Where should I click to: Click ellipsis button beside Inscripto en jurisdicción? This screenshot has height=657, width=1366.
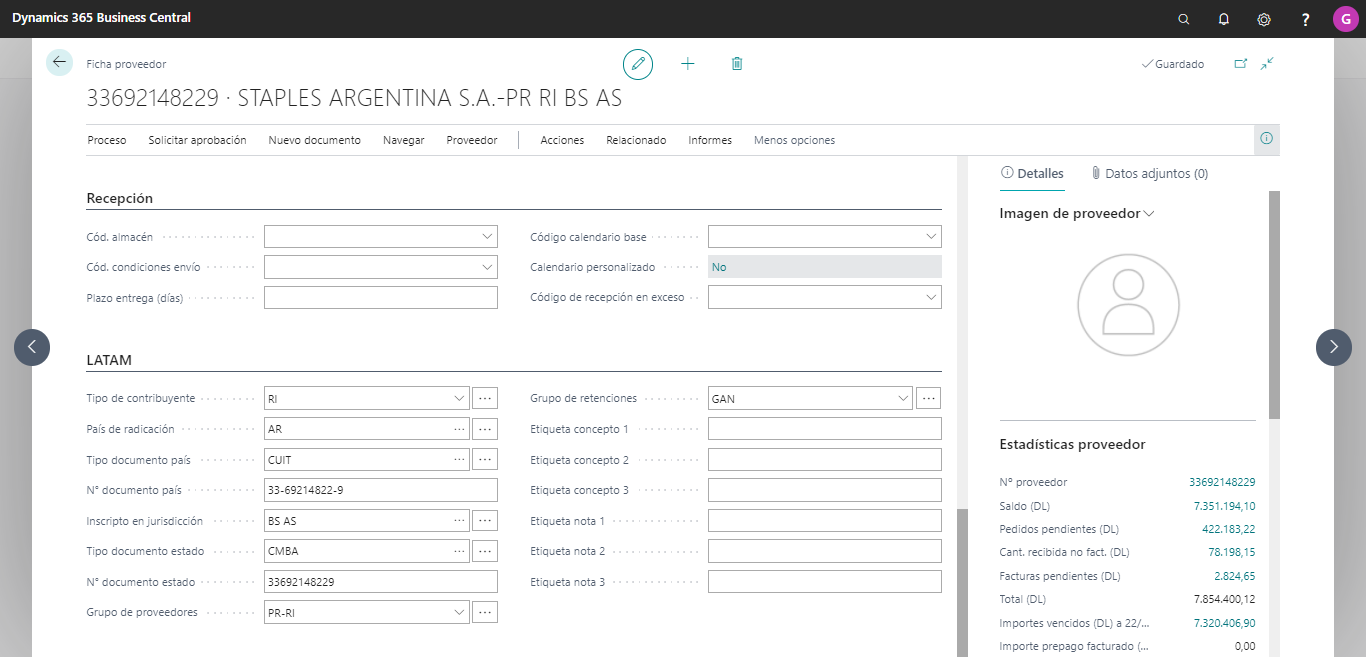pyautogui.click(x=485, y=521)
